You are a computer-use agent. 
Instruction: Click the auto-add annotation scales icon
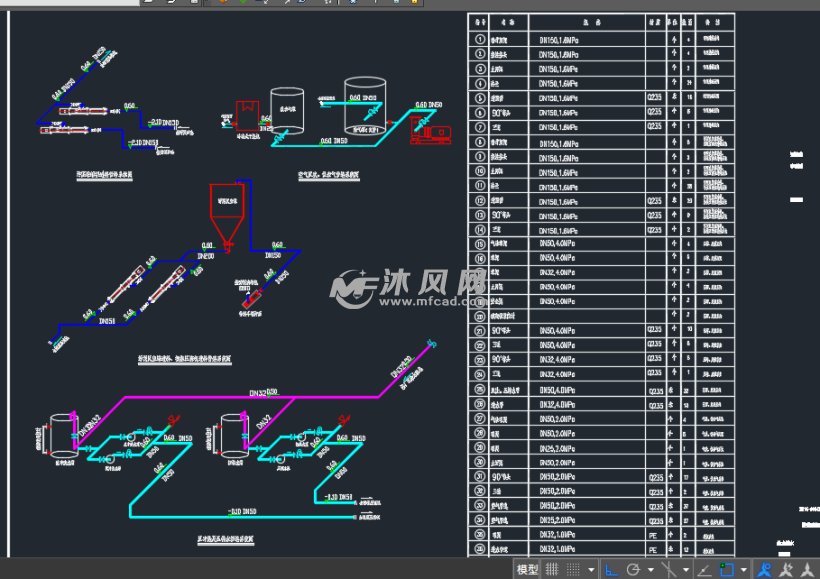pyautogui.click(x=786, y=570)
